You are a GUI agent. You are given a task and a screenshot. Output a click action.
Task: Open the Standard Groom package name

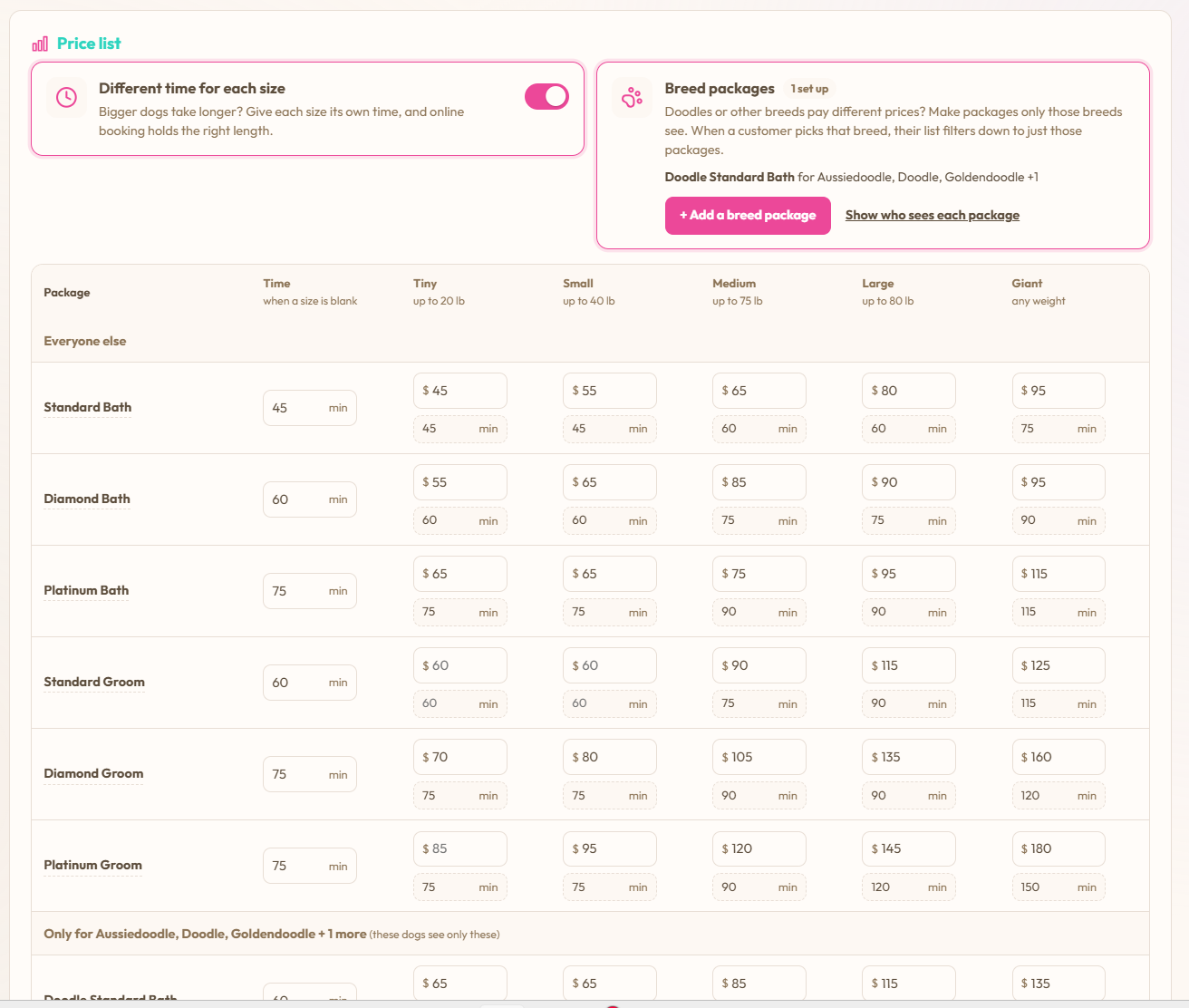pyautogui.click(x=94, y=682)
